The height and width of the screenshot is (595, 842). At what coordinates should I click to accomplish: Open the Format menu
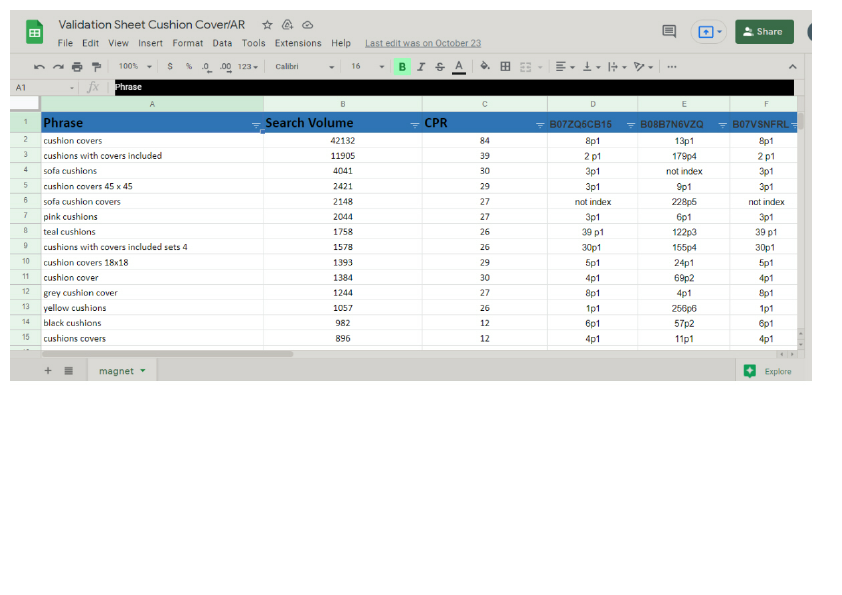187,43
